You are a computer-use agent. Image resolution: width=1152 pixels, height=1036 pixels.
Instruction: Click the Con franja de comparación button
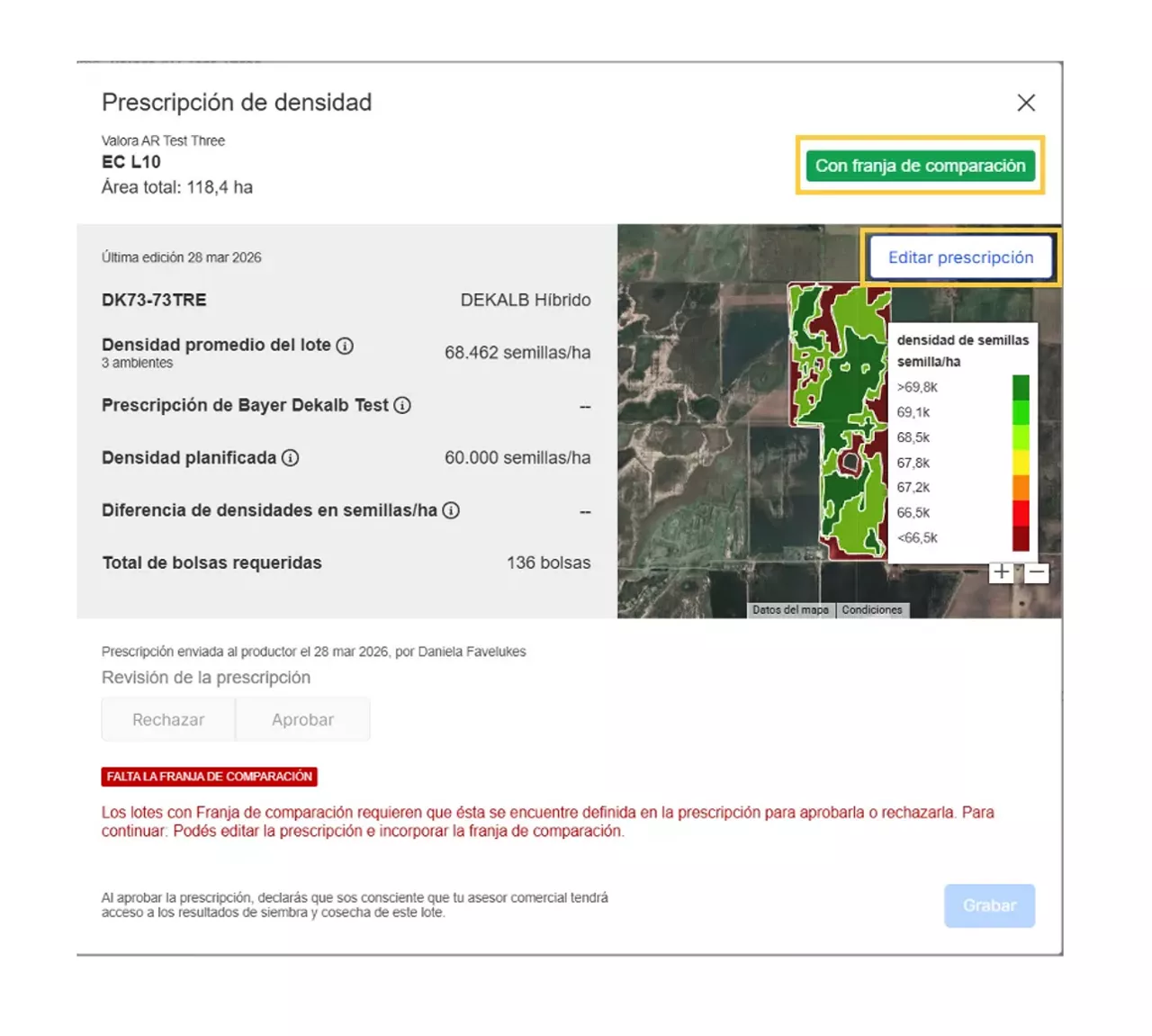coord(919,166)
